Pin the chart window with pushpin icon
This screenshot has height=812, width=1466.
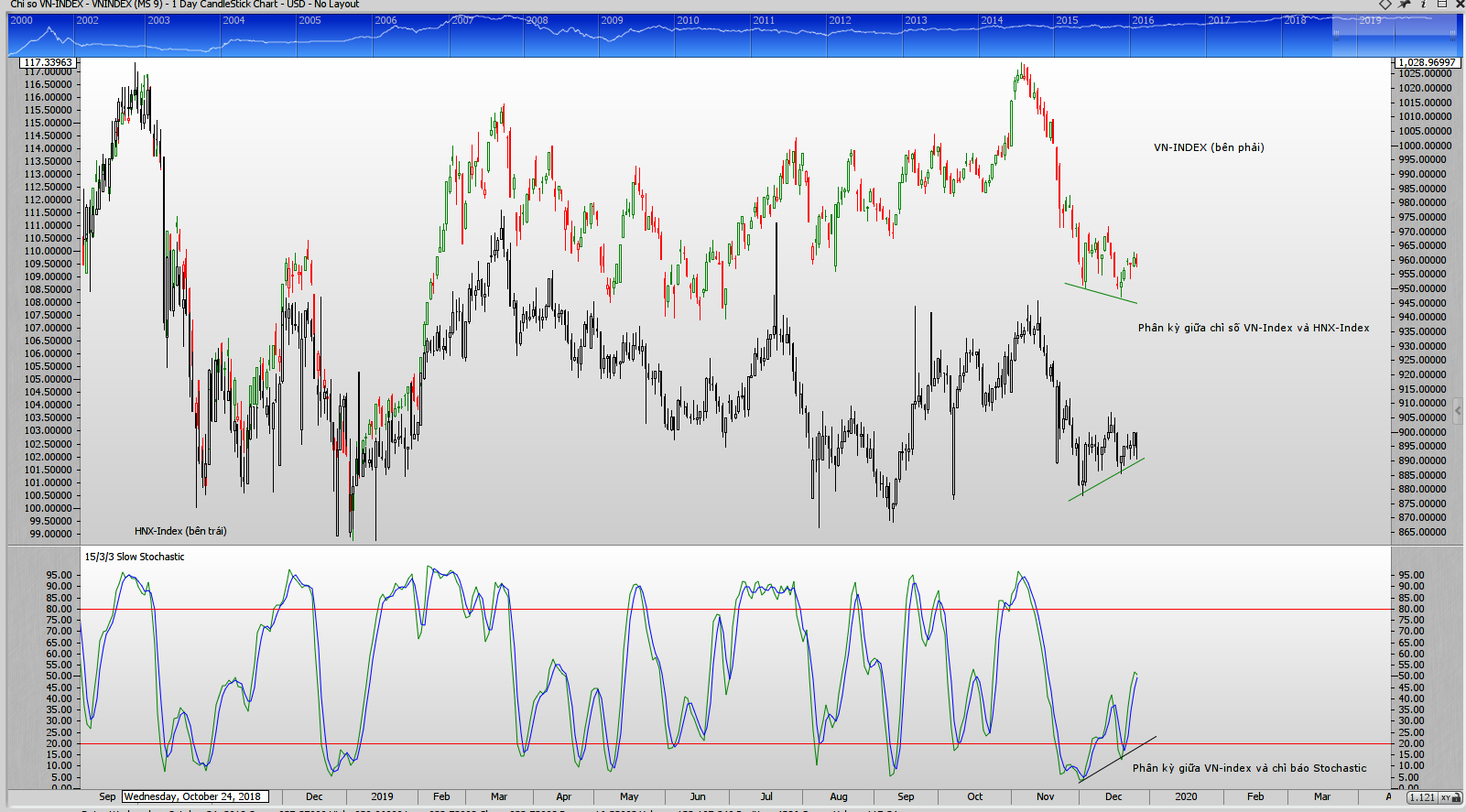click(x=1405, y=5)
